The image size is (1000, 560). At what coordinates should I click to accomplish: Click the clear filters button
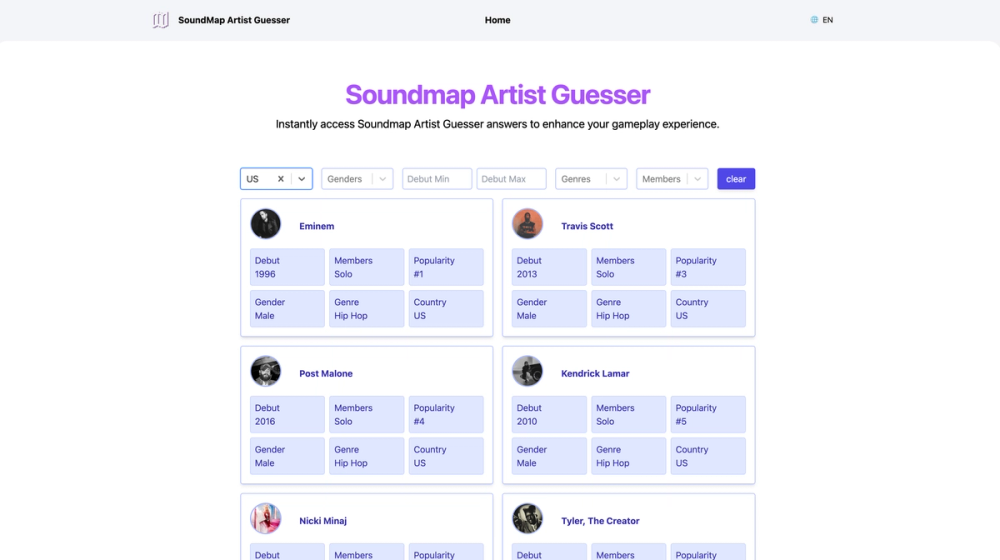coord(736,179)
